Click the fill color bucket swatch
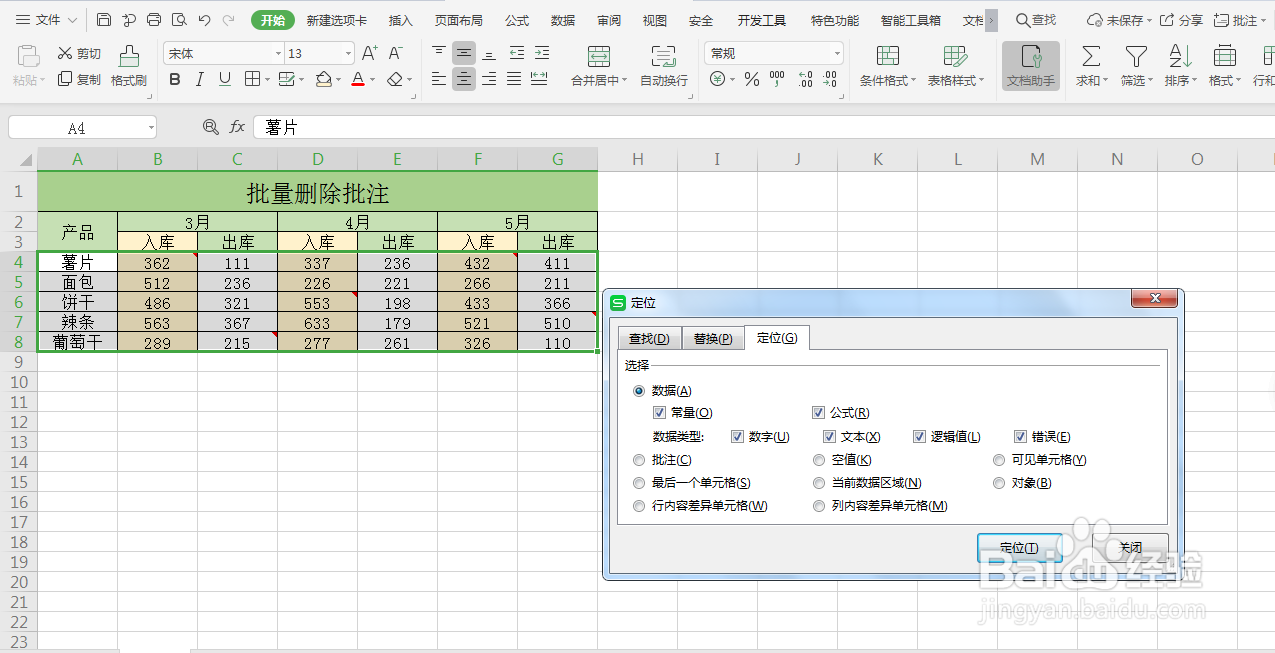Screen dimensions: 1275x653 (x=324, y=79)
